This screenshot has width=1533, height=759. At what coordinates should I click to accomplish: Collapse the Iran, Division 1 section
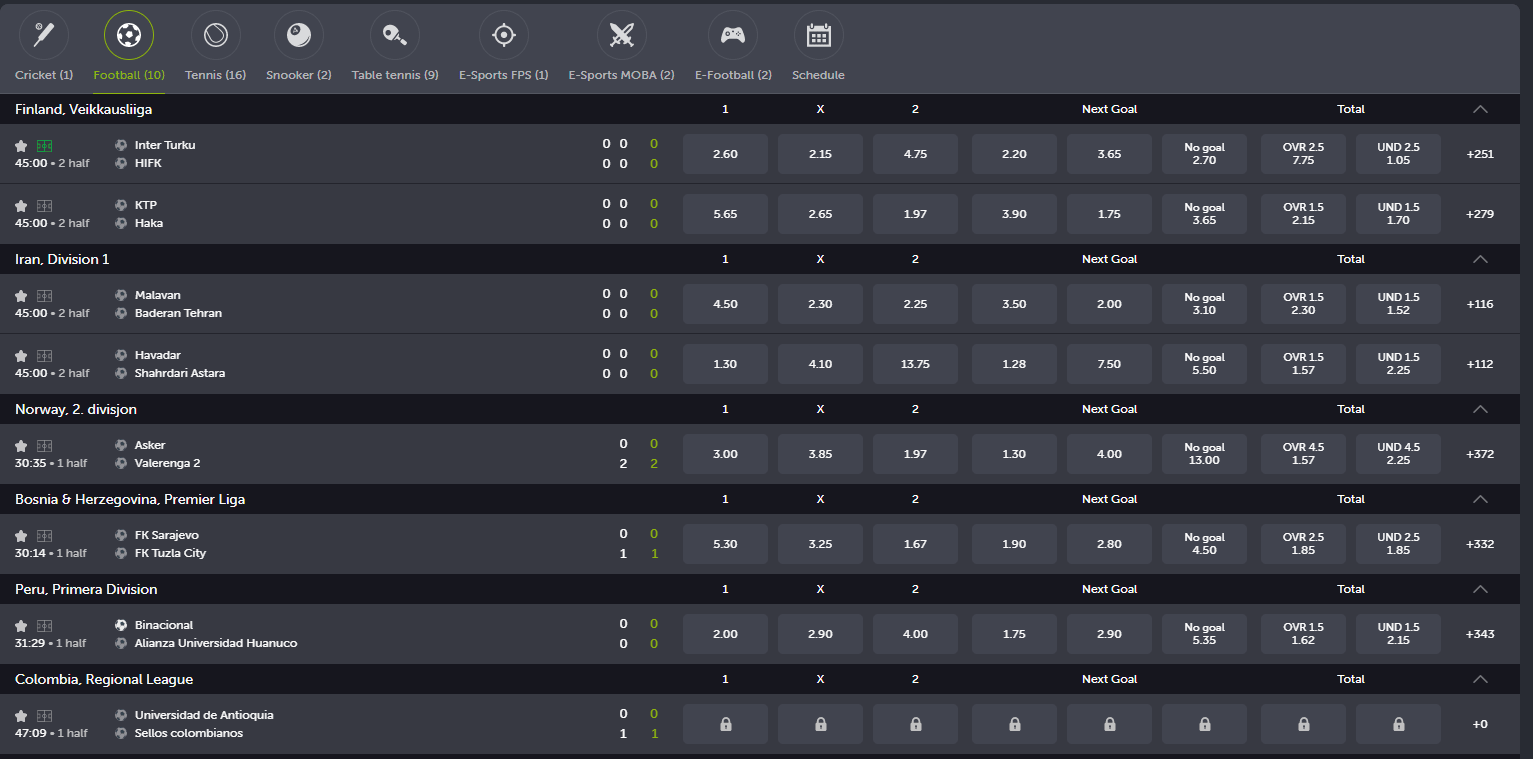(1480, 259)
